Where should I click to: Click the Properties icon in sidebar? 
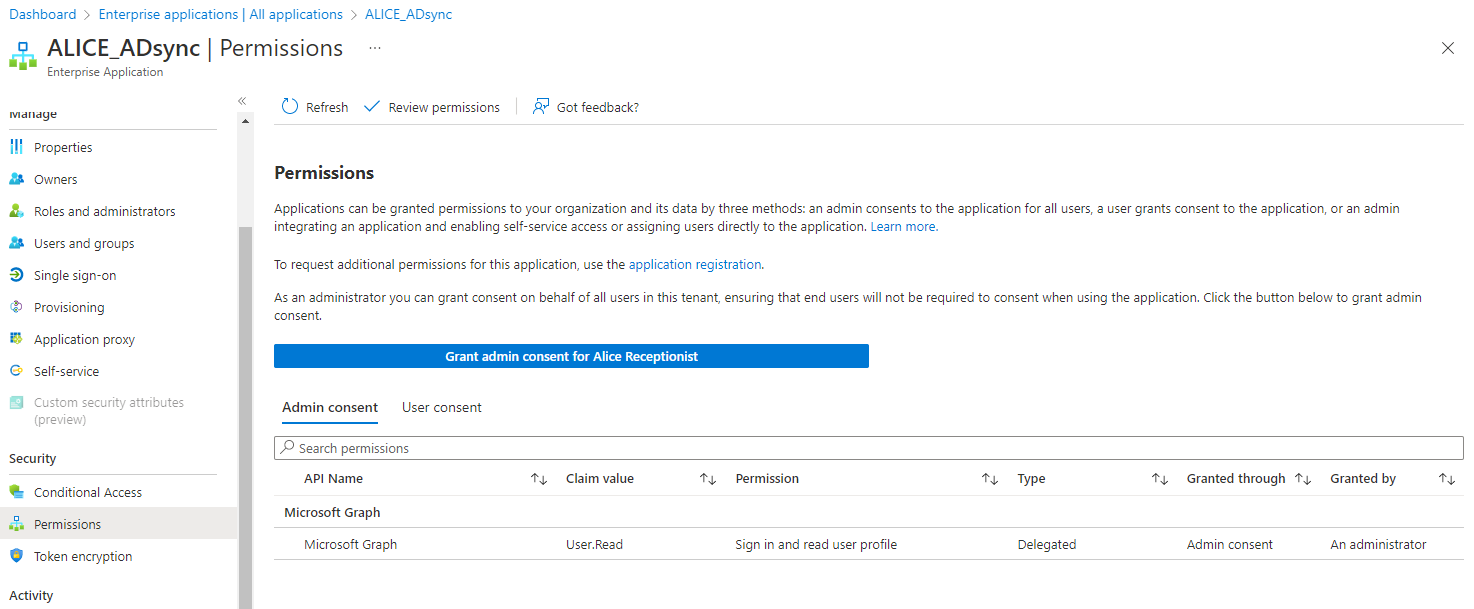16,147
